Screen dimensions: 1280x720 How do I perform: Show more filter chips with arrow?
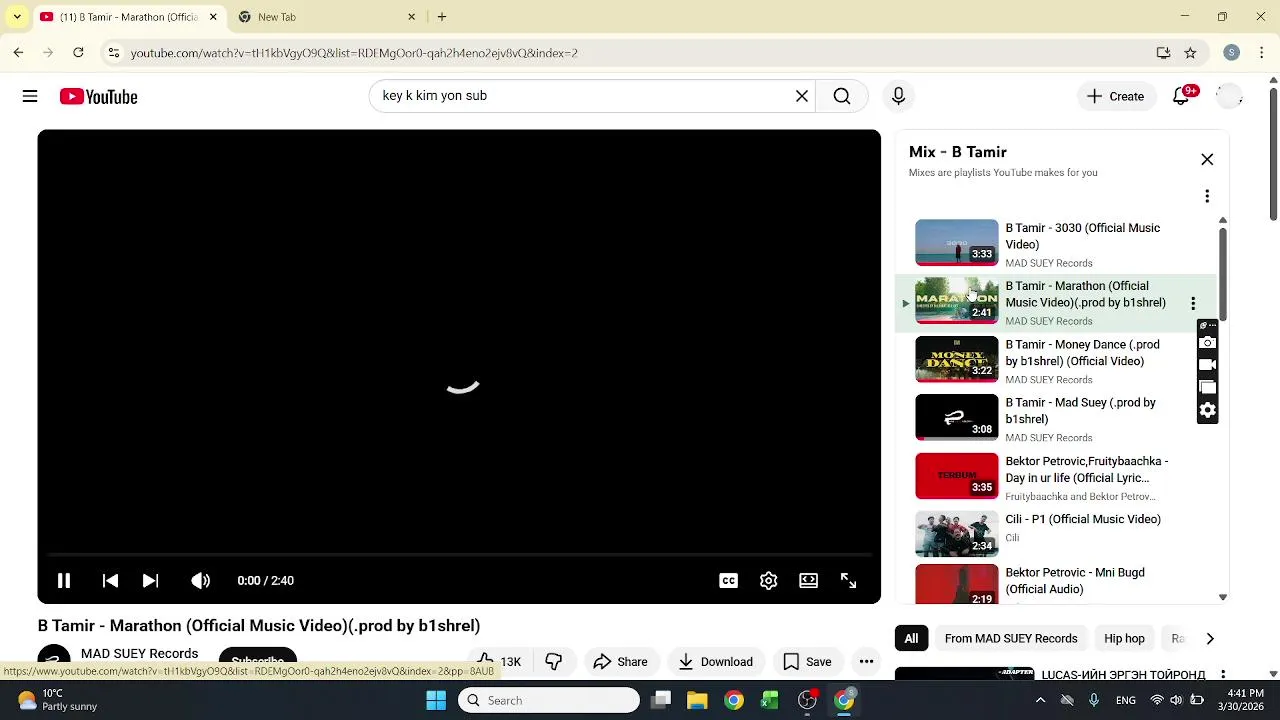[x=1209, y=638]
